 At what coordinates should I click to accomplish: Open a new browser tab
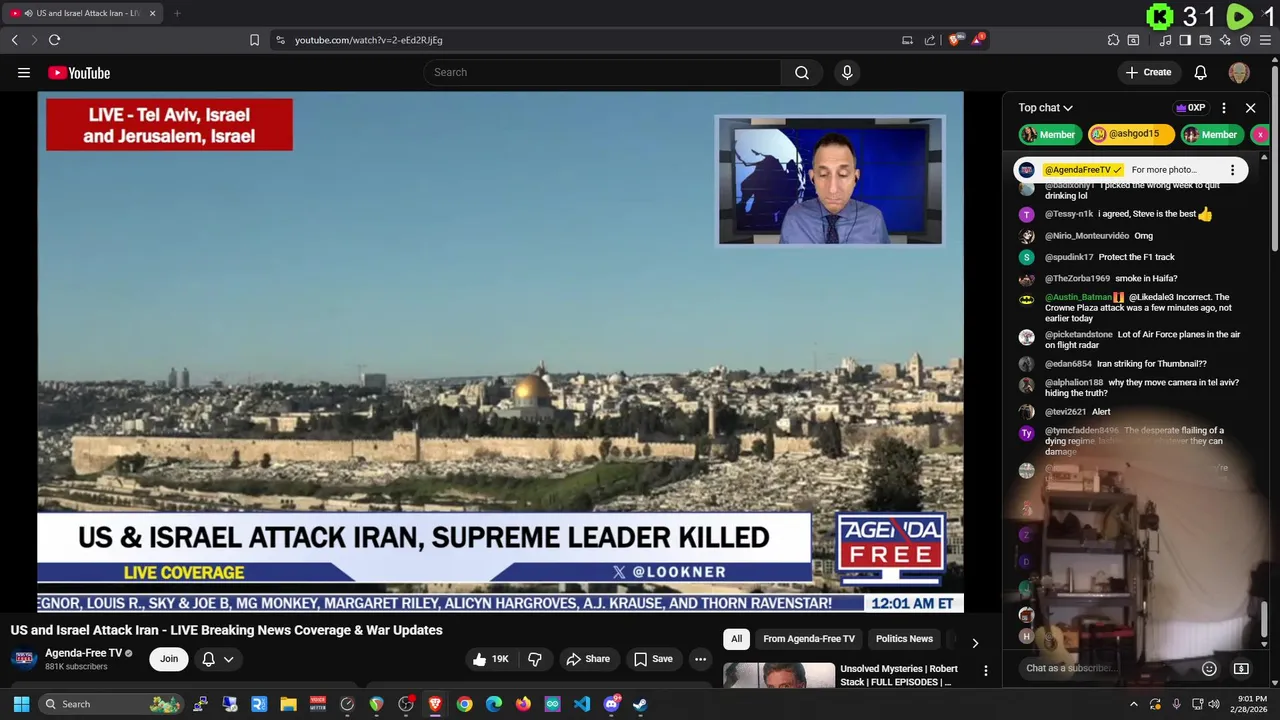coord(177,13)
